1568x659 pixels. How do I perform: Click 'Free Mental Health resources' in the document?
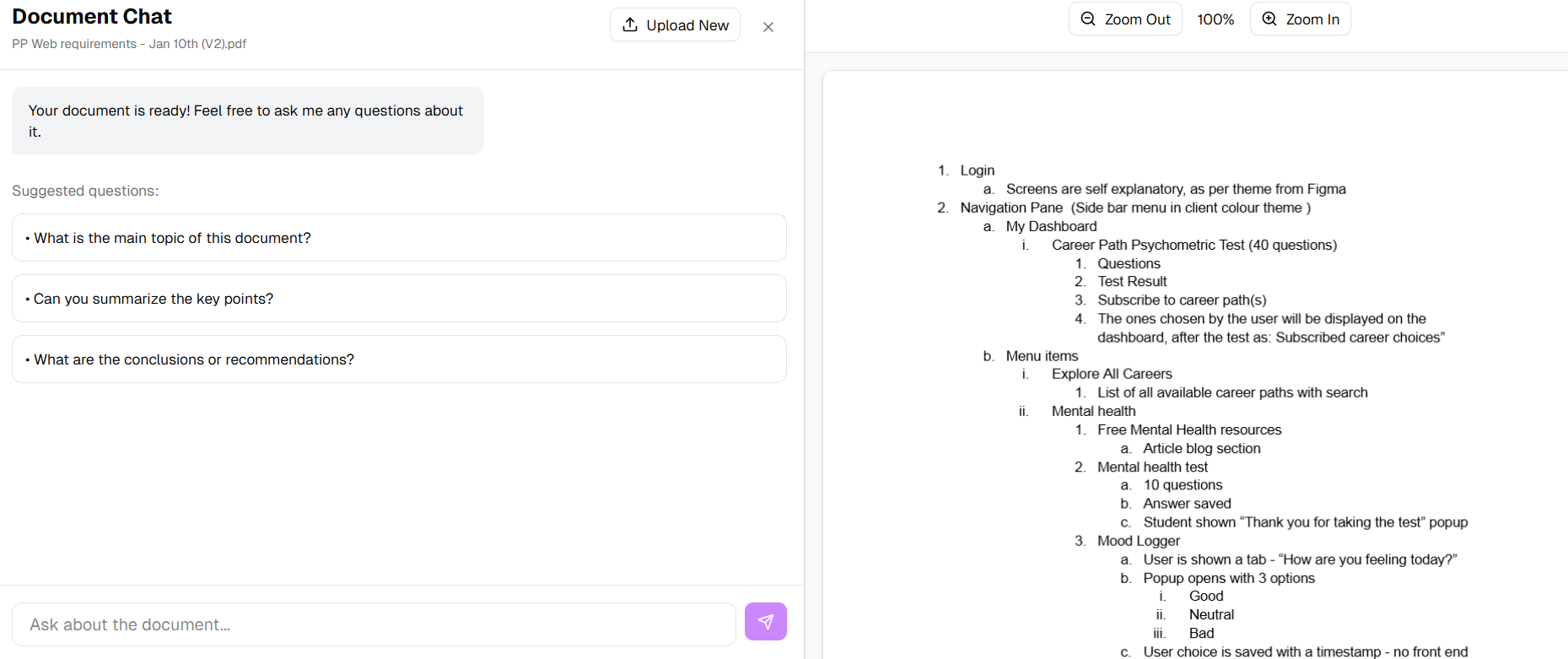(x=1189, y=429)
